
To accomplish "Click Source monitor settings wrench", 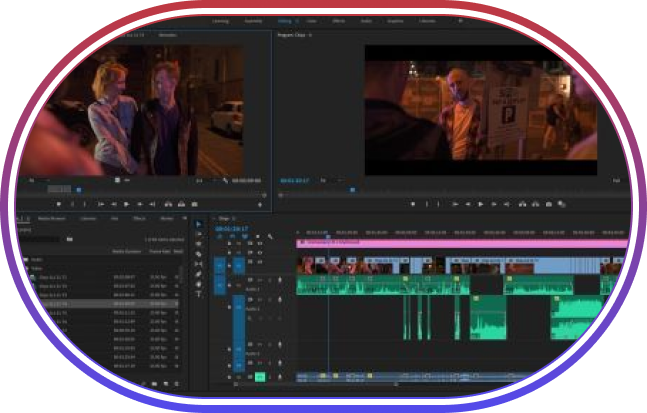I will tap(225, 180).
